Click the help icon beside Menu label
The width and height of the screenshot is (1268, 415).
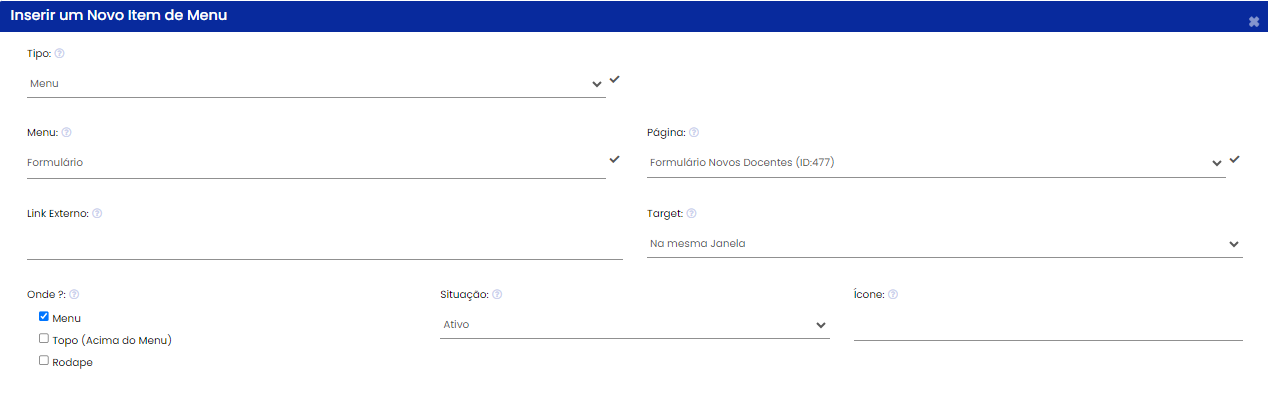(x=66, y=132)
